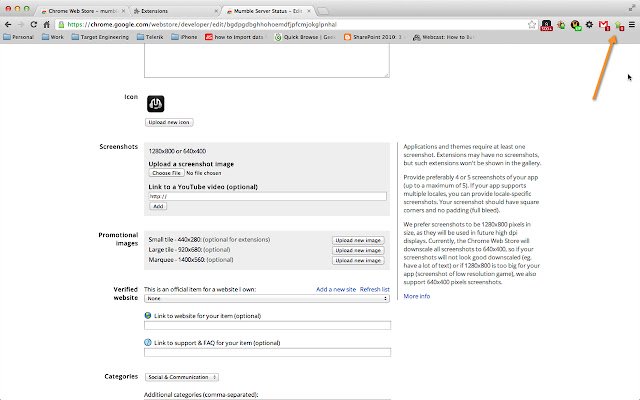Image resolution: width=640 pixels, height=400 pixels.
Task: Reload the page with the refresh icon
Action: [x=34, y=24]
